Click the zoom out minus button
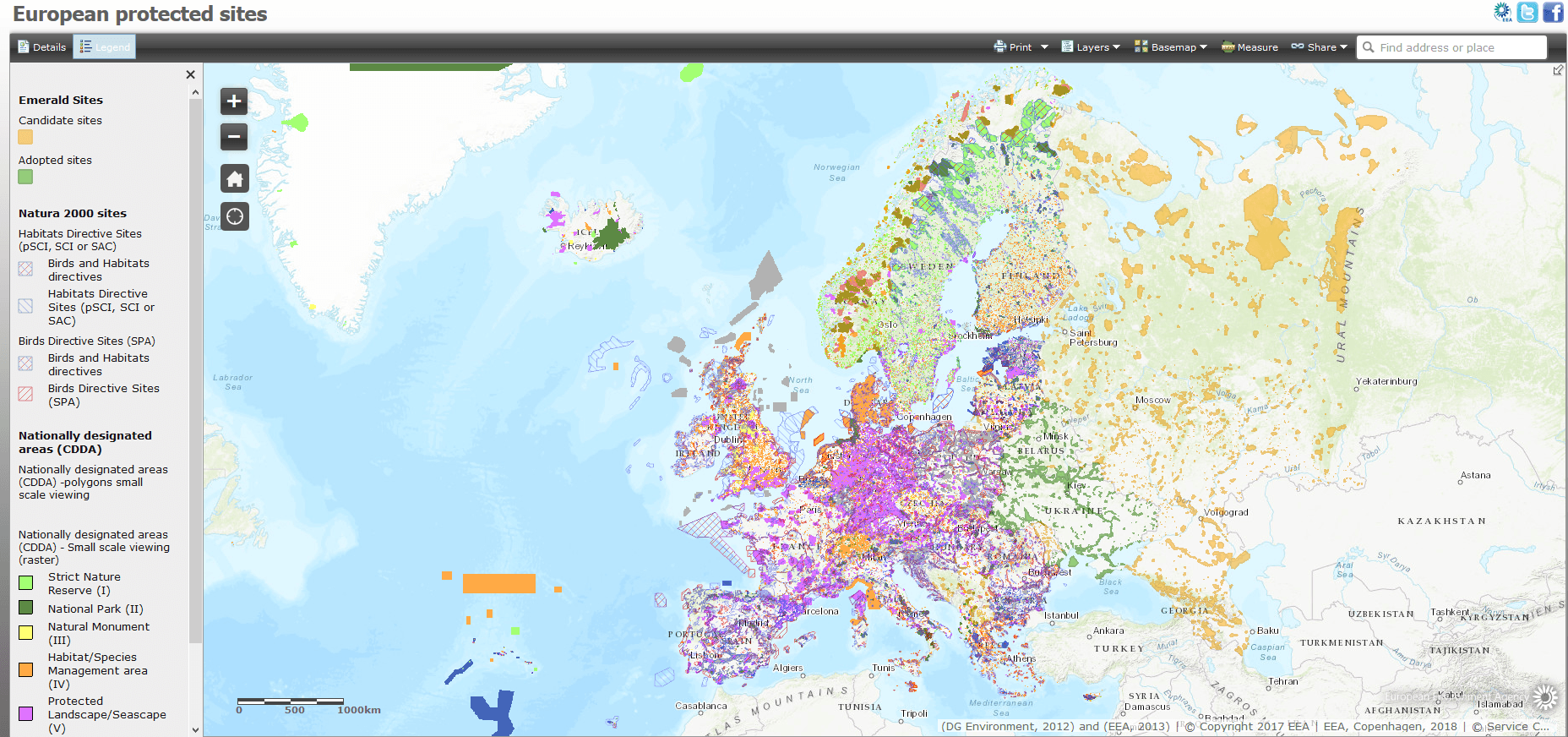This screenshot has width=1568, height=737. [235, 136]
